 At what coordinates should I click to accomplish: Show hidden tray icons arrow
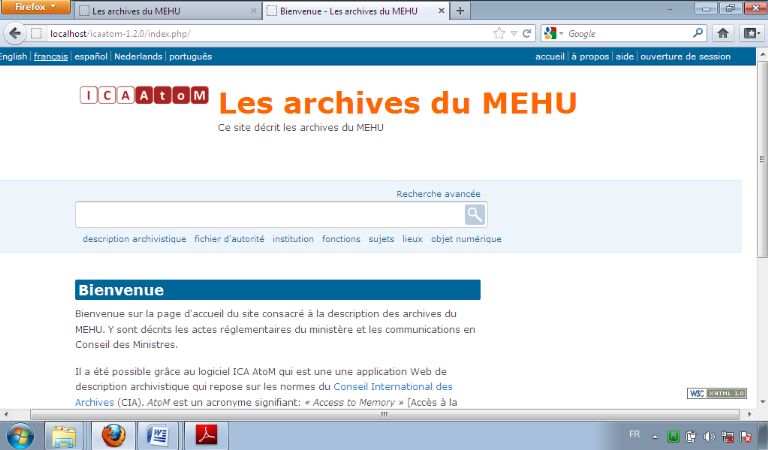pos(655,436)
